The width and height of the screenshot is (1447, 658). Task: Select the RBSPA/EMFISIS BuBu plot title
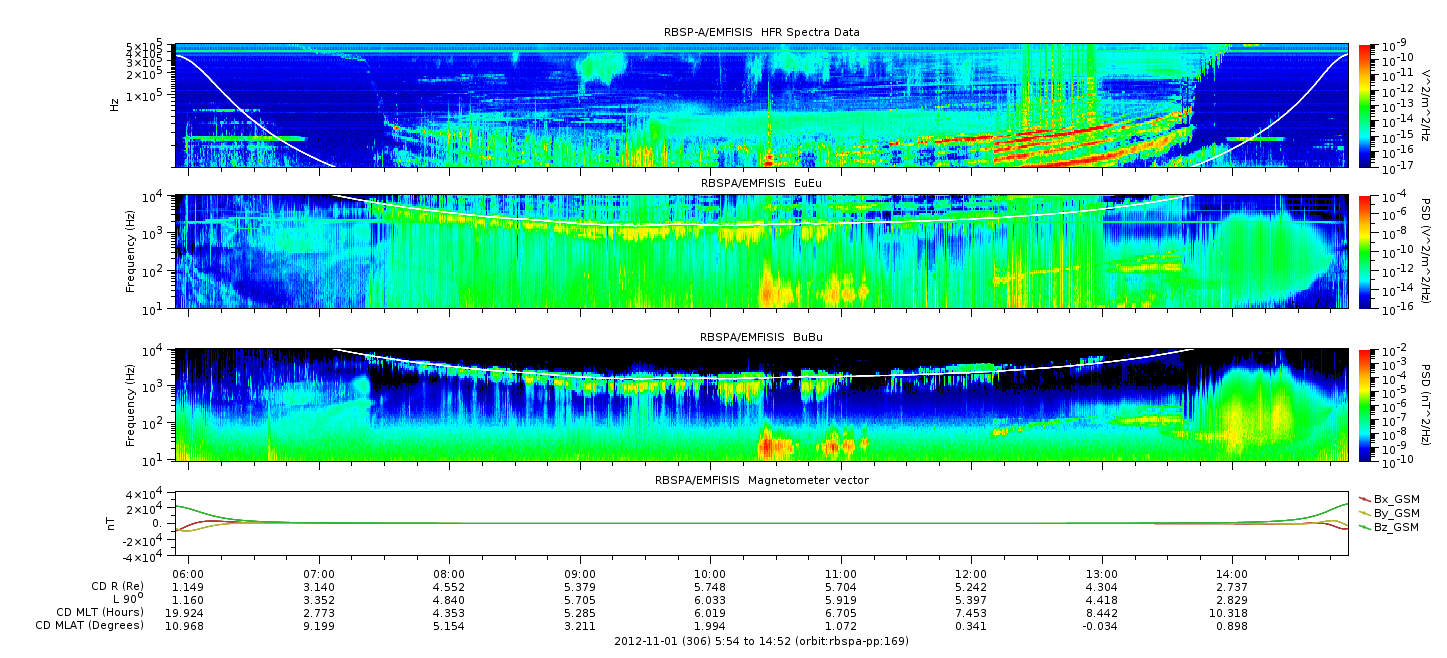(761, 338)
